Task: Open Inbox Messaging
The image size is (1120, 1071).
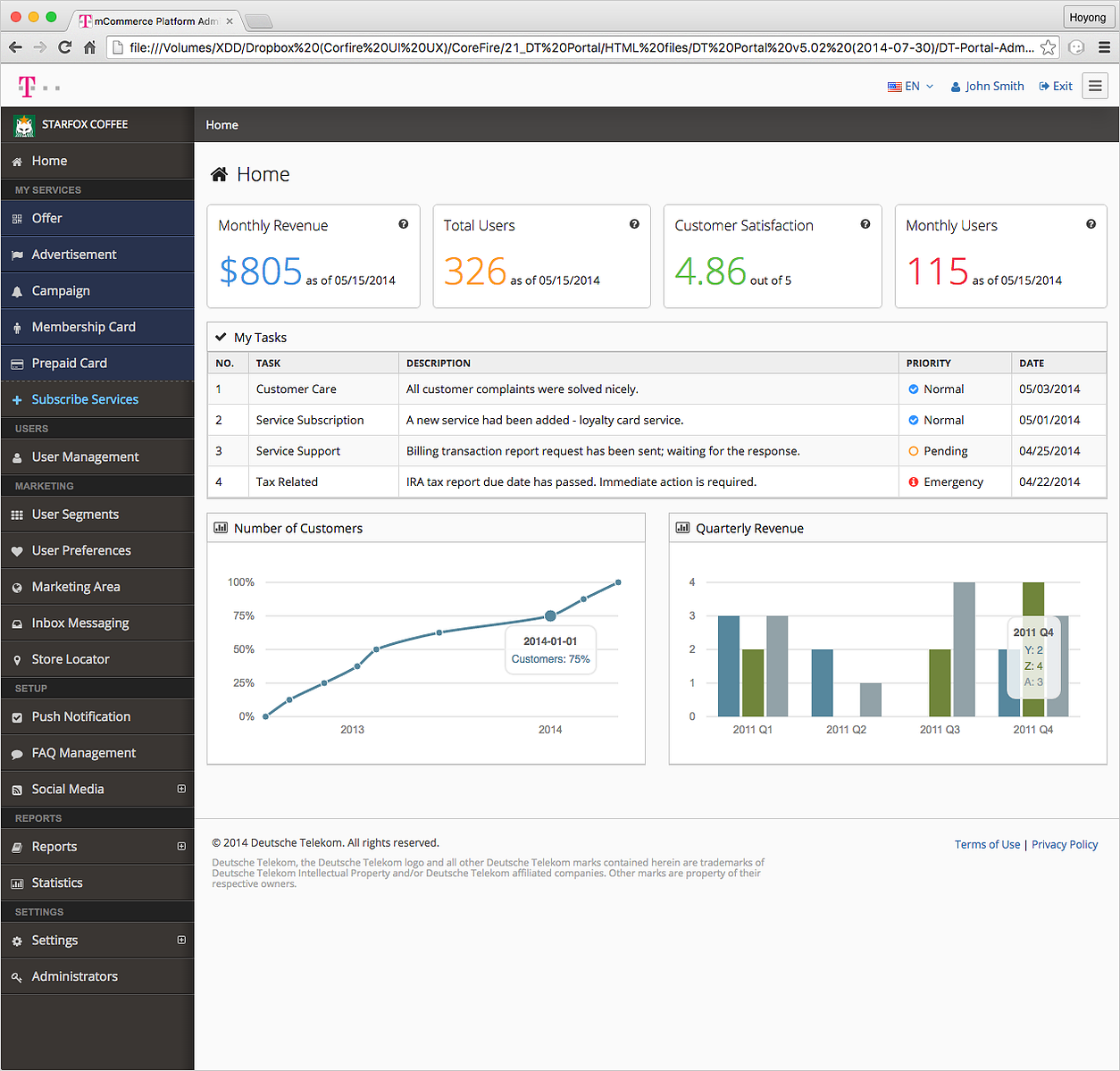Action: point(97,623)
